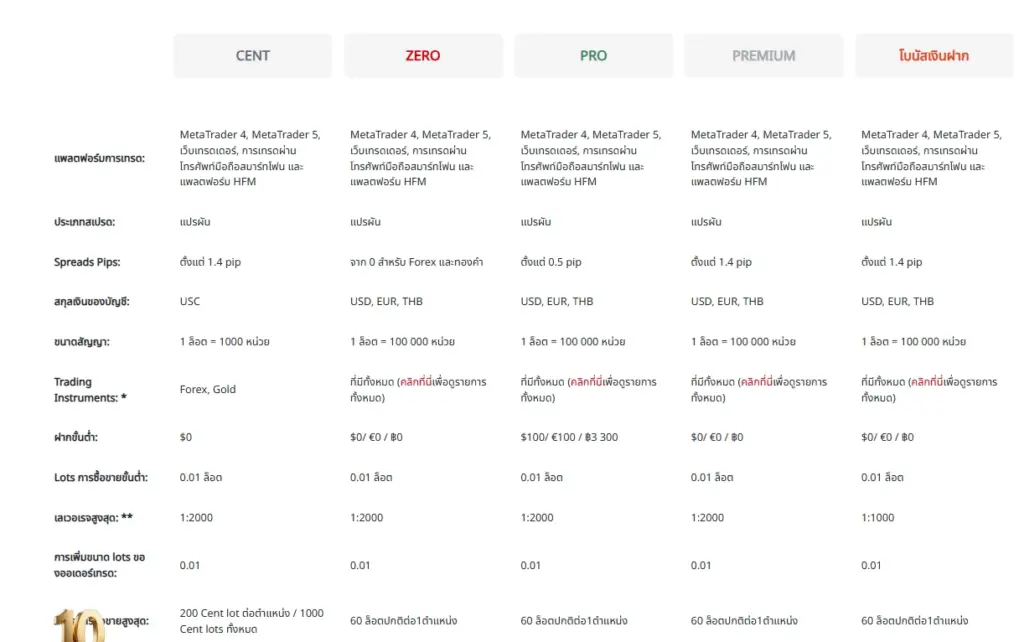Click the Spreads Pips row label
The image size is (1024, 642).
(87, 262)
